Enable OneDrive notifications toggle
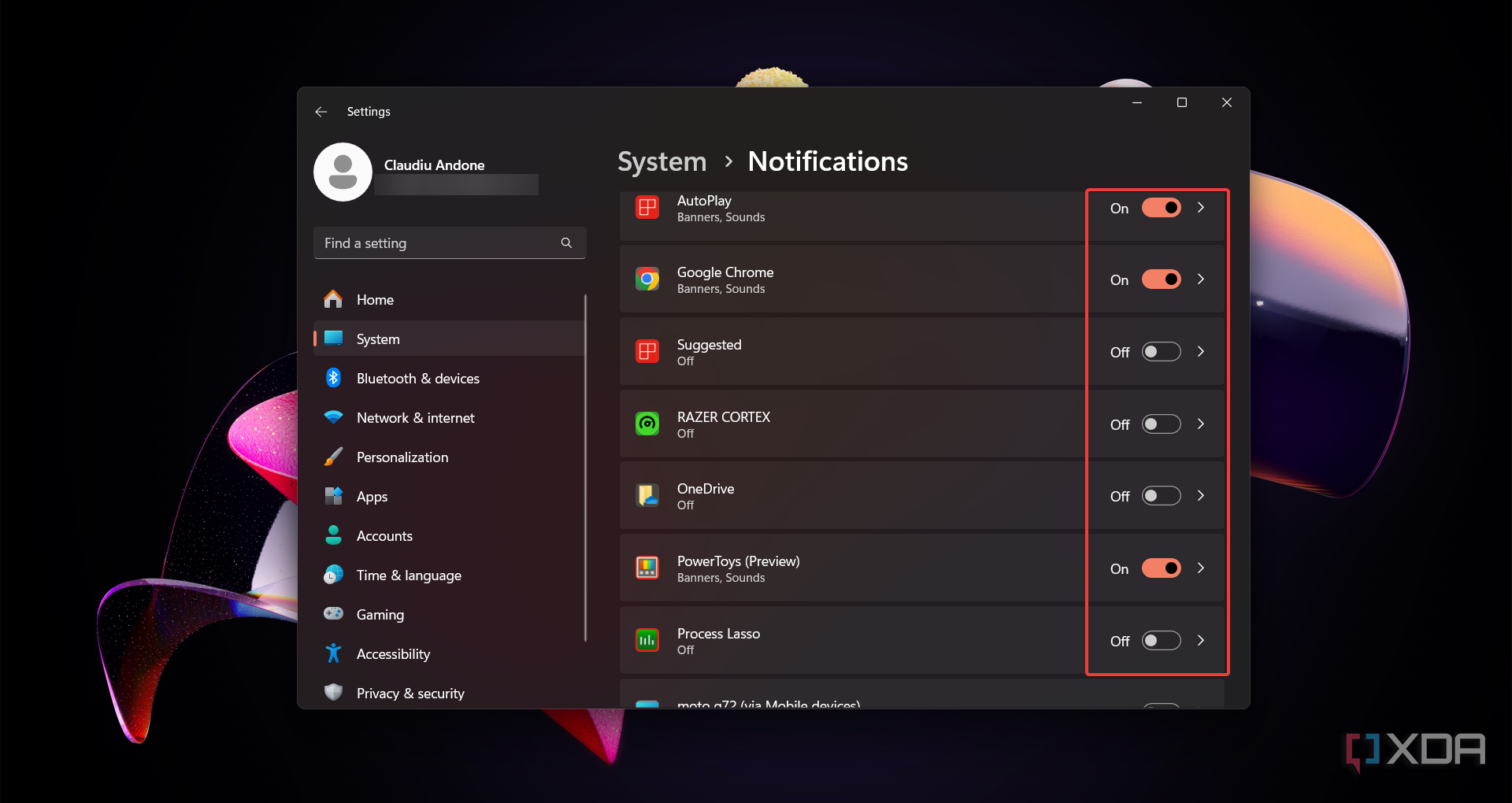This screenshot has height=803, width=1512. (1162, 496)
